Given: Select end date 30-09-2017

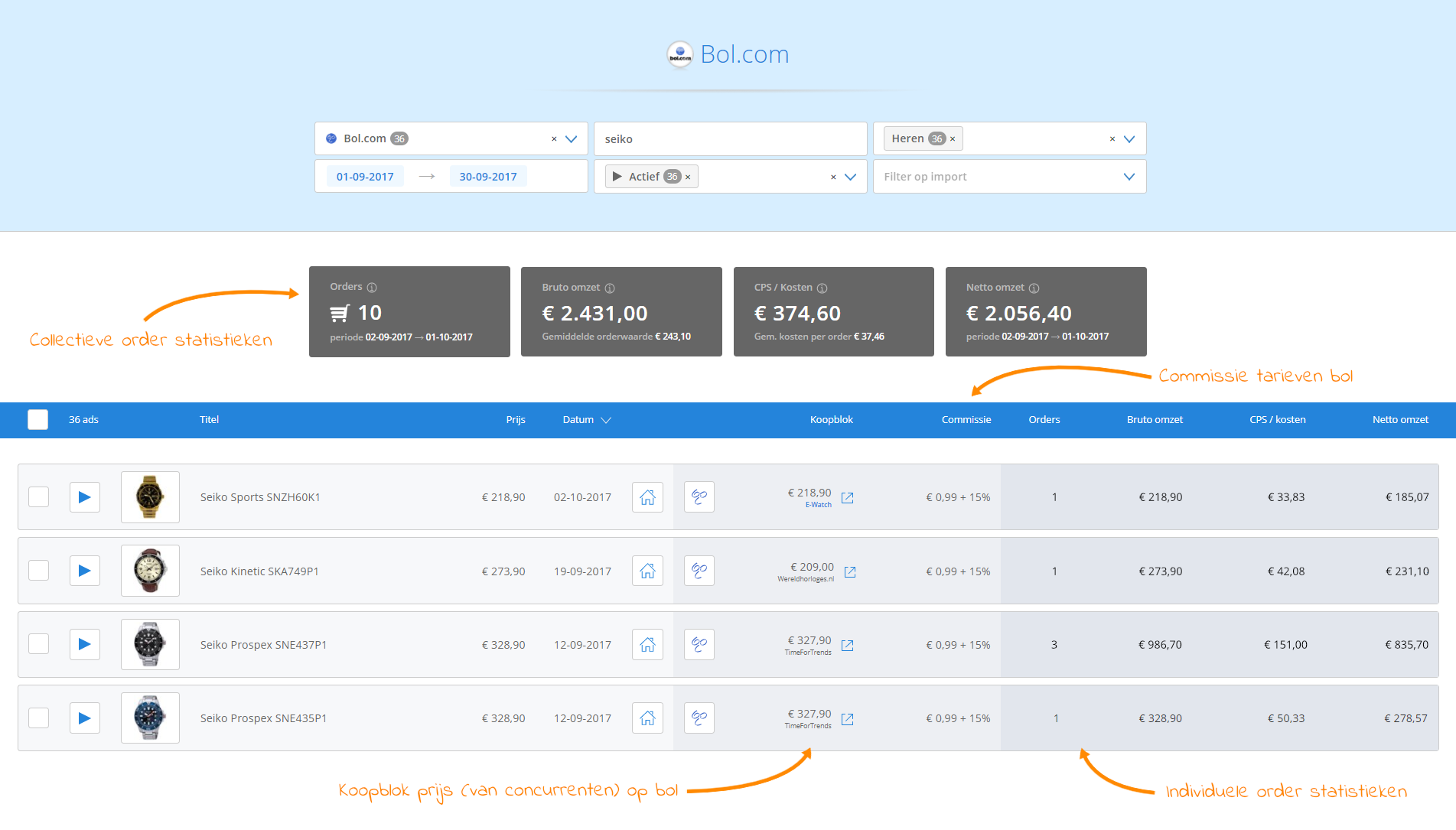Looking at the screenshot, I should coord(488,177).
